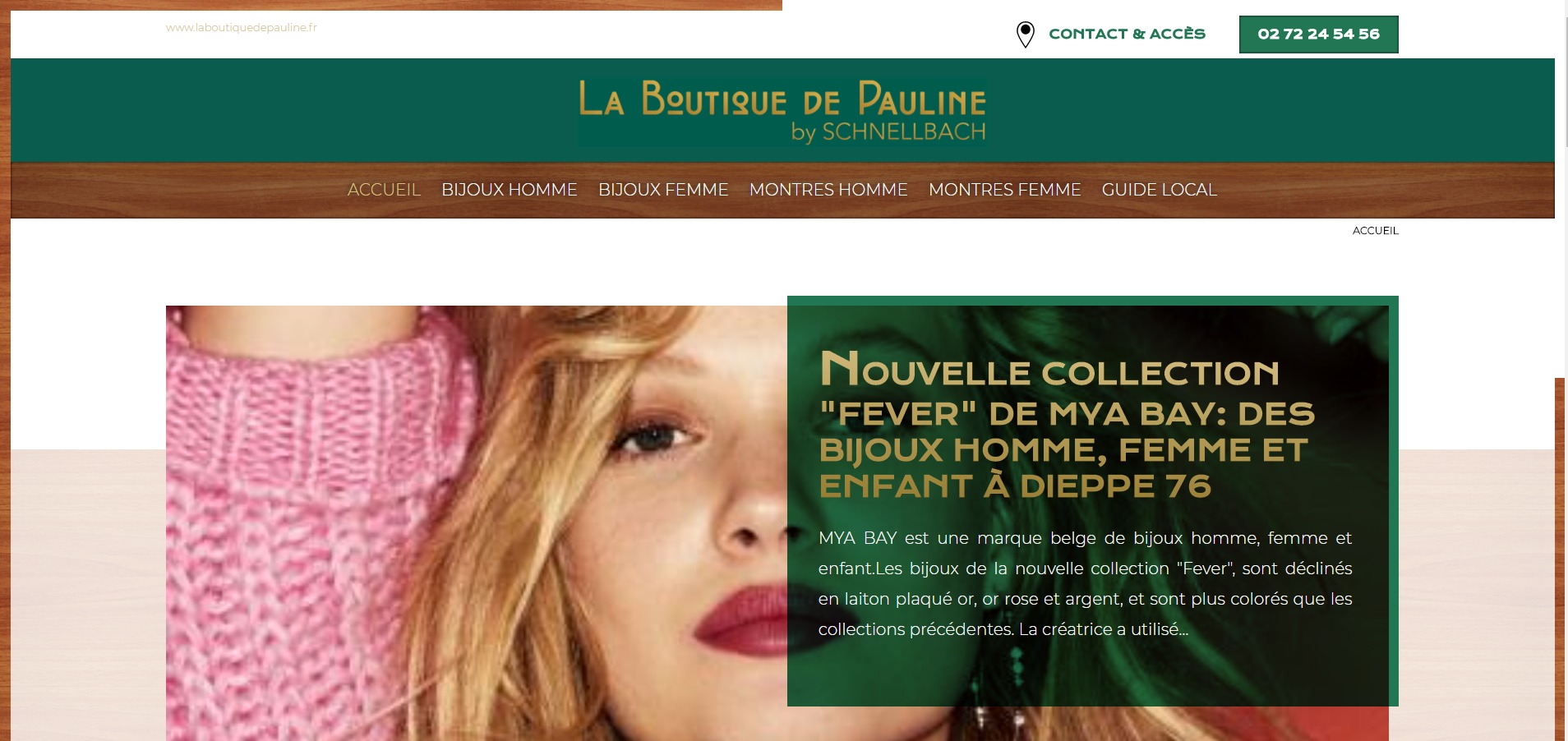Navigate to MONTRES FEMME
Viewport: 1568px width, 741px height.
click(x=1004, y=190)
